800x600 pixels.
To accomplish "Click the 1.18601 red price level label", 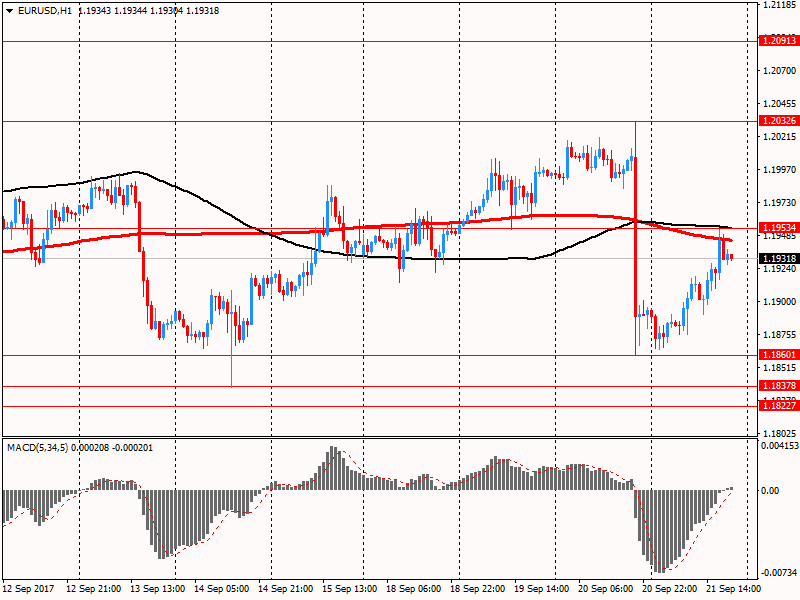I will pos(779,355).
